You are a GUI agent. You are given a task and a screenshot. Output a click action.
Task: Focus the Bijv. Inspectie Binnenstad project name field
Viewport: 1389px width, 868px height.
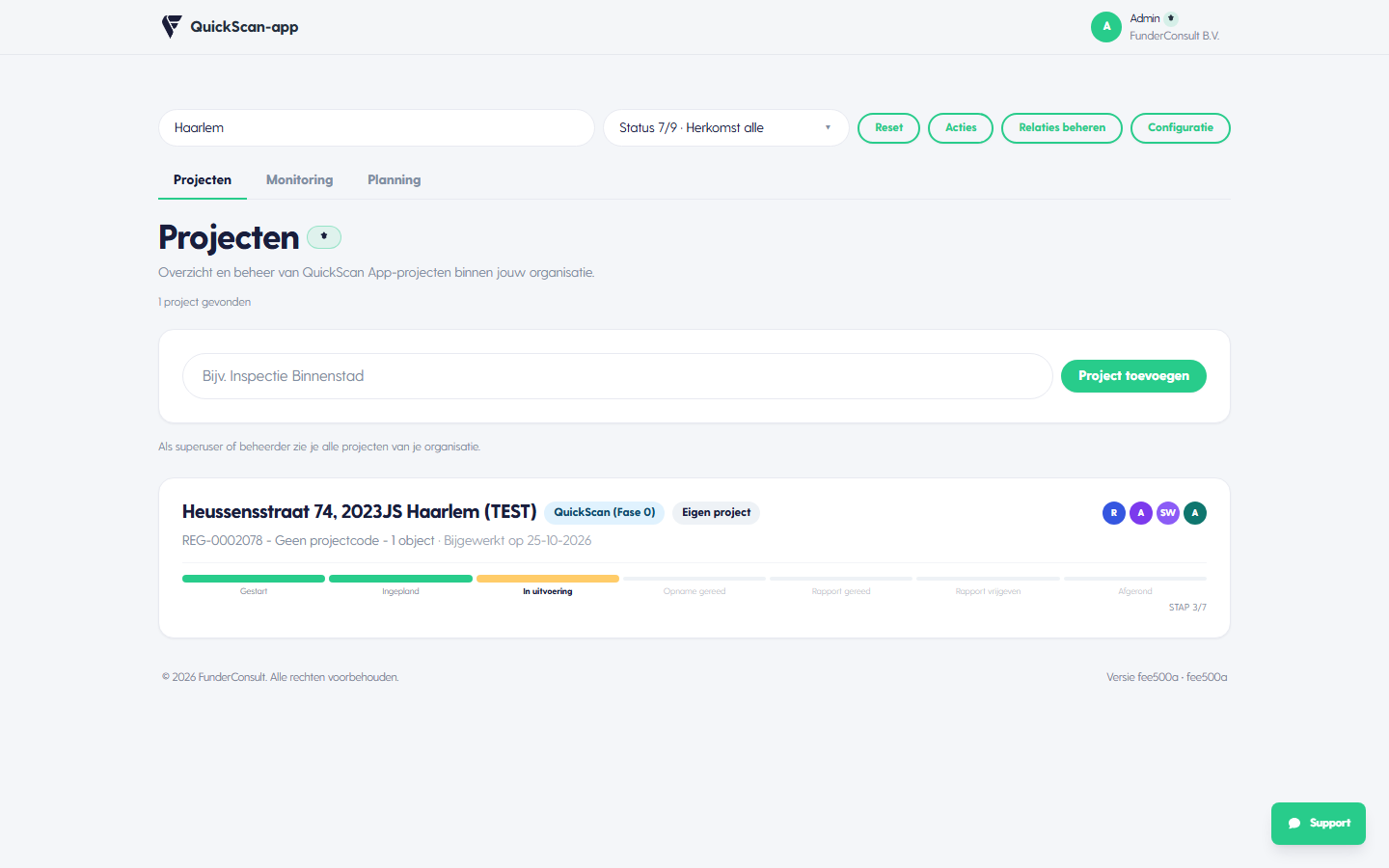point(617,376)
